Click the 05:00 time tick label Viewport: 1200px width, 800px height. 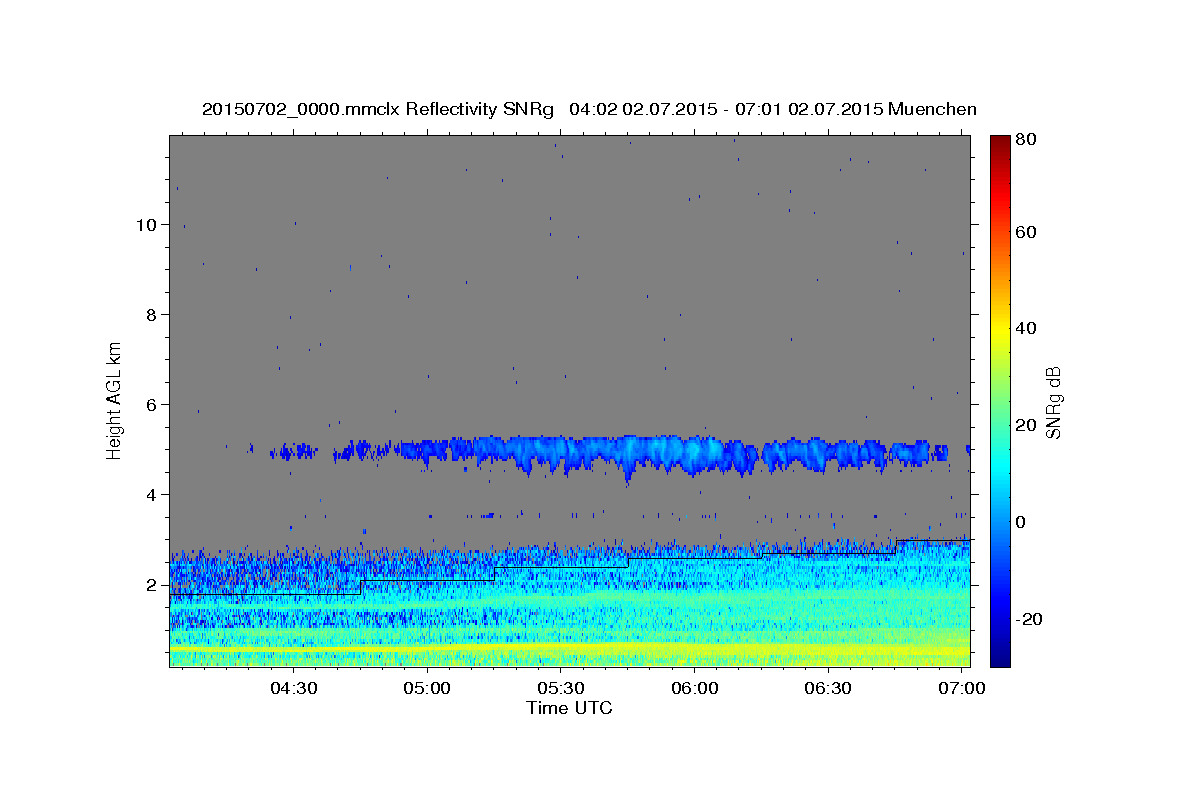[428, 689]
